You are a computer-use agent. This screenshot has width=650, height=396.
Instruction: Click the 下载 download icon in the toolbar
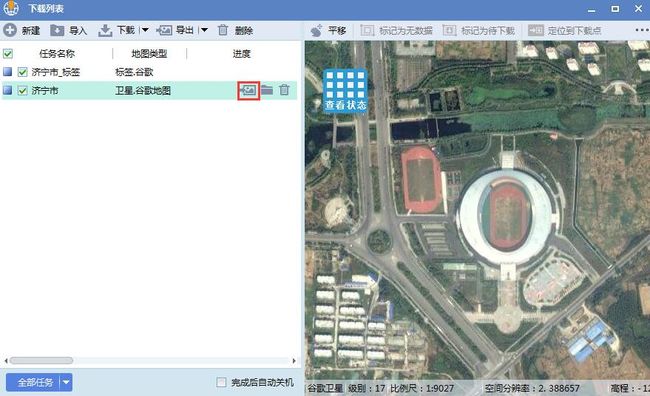click(105, 30)
